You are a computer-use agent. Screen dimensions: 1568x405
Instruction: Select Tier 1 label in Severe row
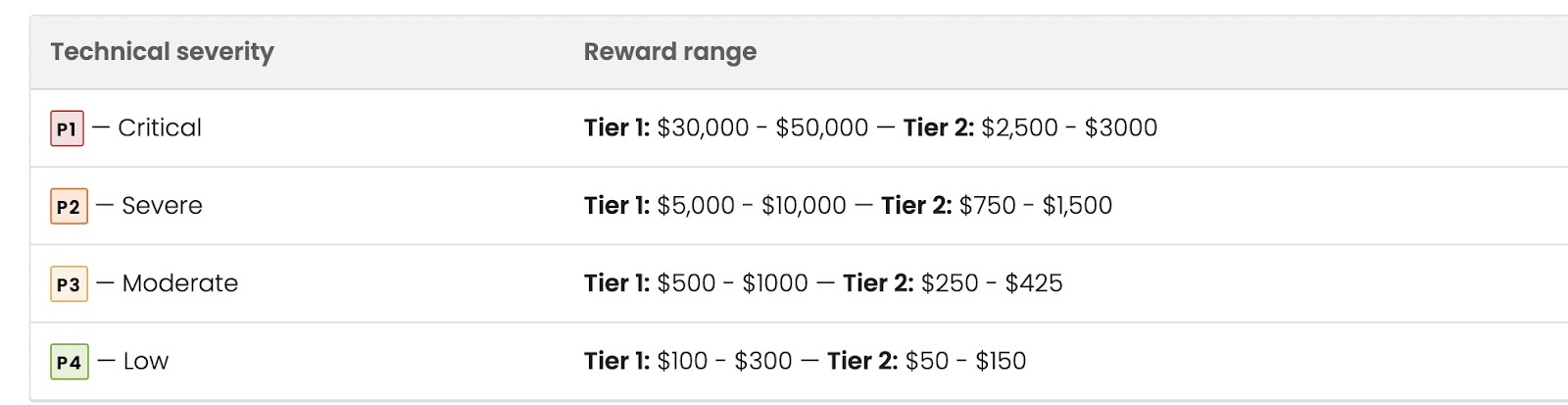[x=616, y=205]
